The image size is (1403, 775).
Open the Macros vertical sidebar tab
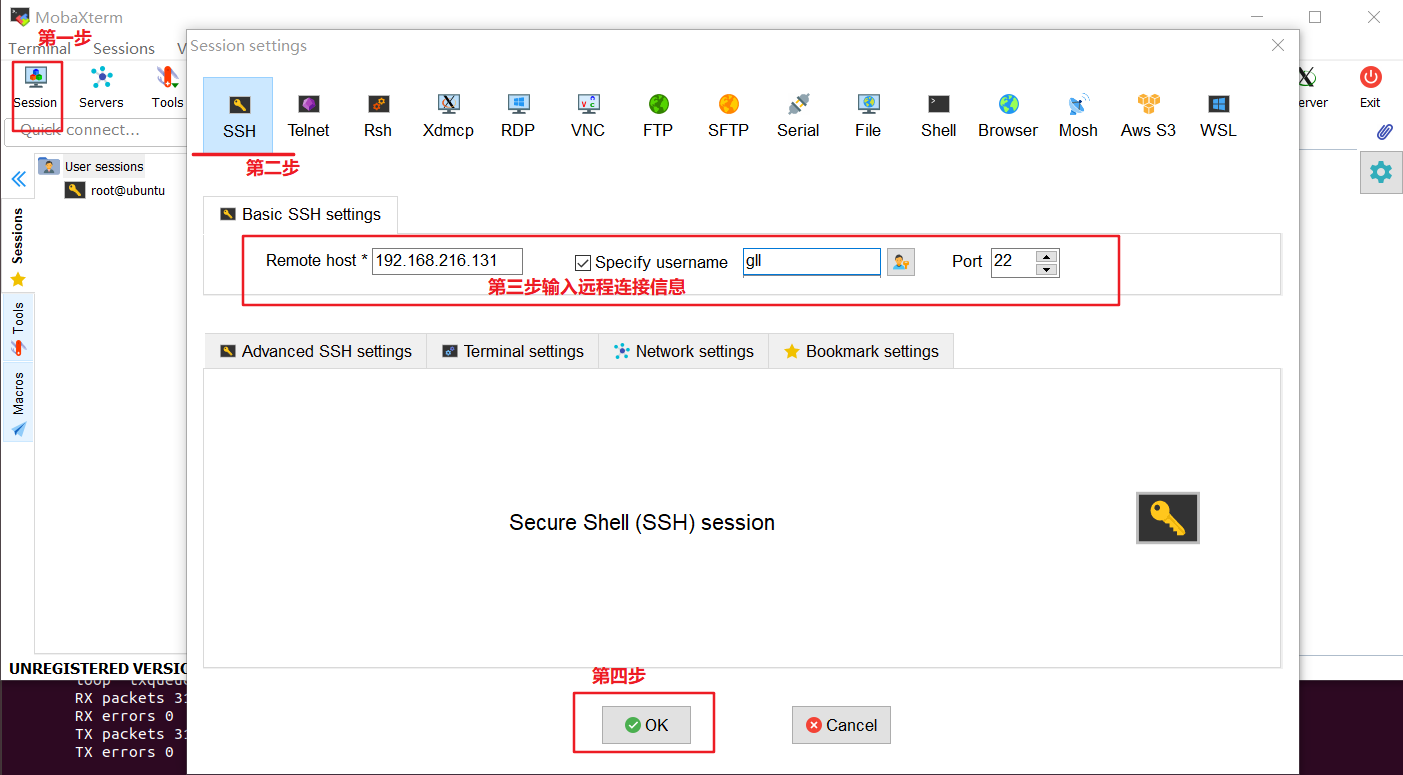(18, 402)
